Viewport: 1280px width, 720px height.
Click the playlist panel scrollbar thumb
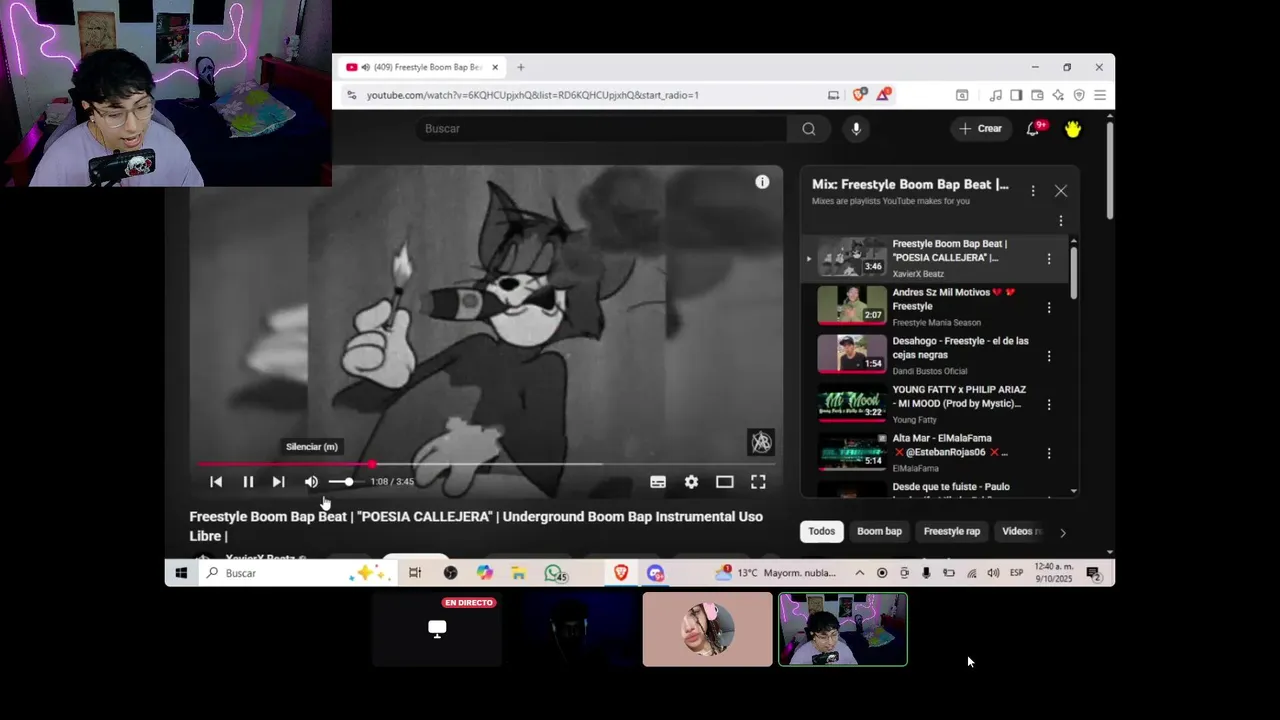coord(1074,271)
